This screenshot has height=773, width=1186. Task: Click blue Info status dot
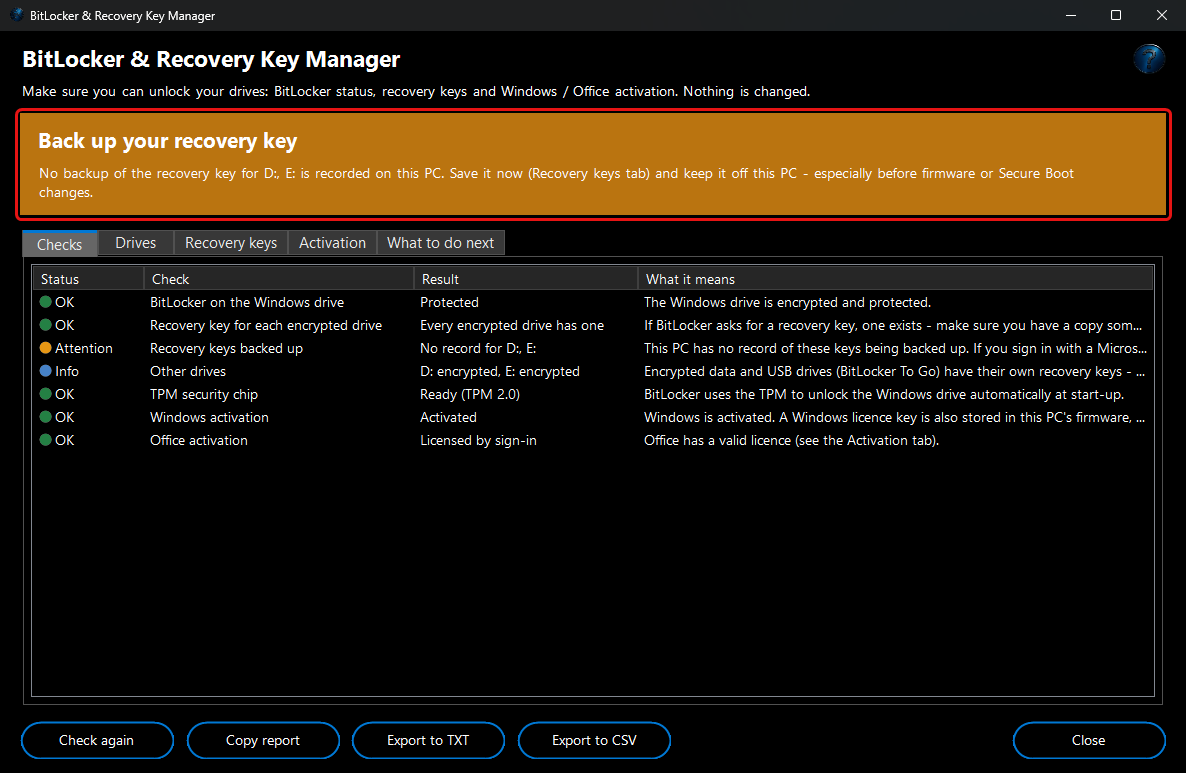(45, 371)
